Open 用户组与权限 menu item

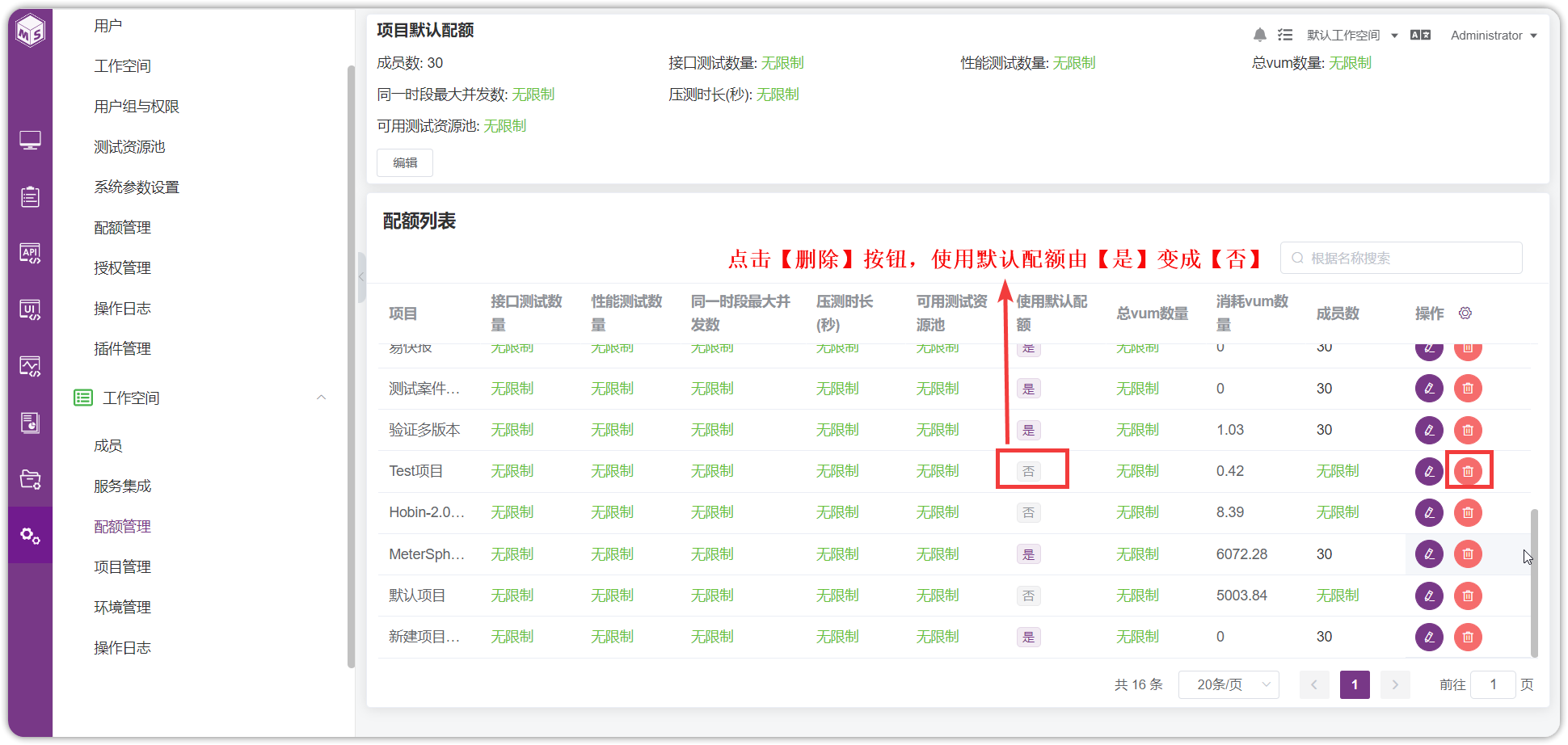(x=137, y=107)
